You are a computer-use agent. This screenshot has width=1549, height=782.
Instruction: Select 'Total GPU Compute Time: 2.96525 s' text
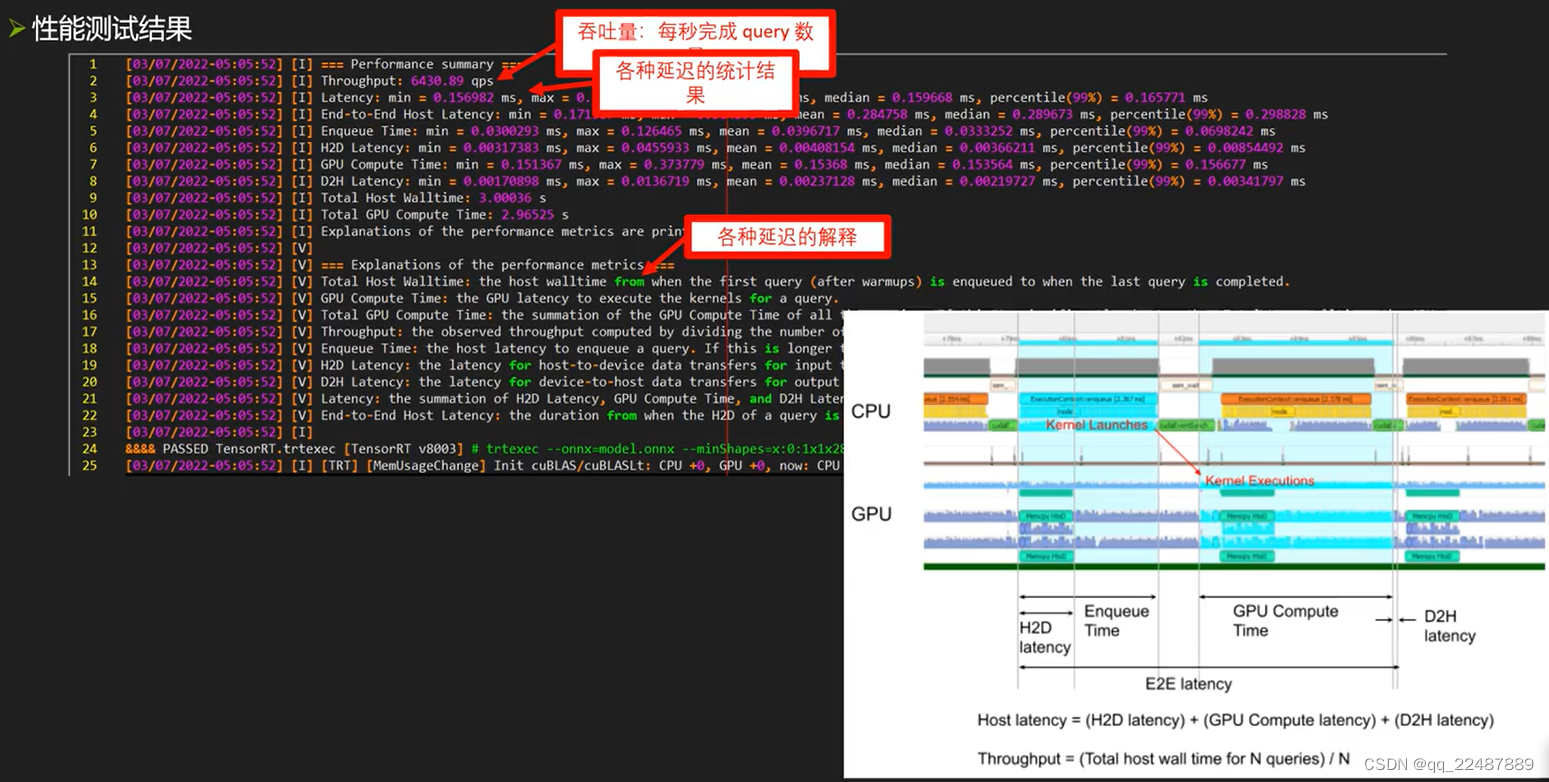coord(445,215)
